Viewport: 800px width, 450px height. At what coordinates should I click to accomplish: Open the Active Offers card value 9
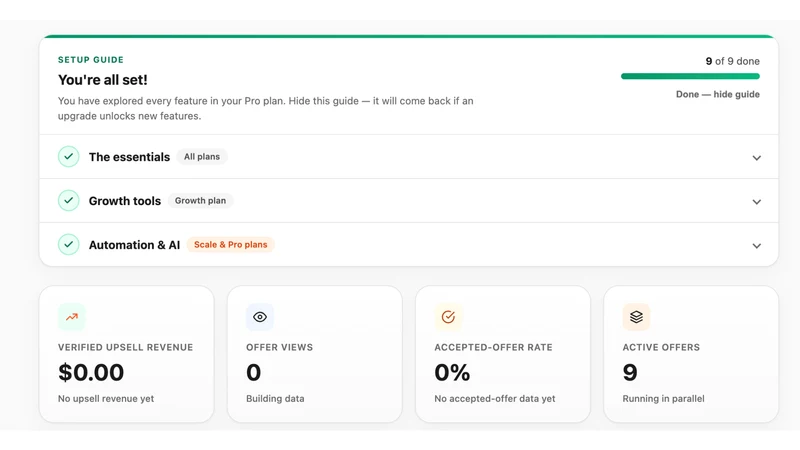click(x=630, y=372)
